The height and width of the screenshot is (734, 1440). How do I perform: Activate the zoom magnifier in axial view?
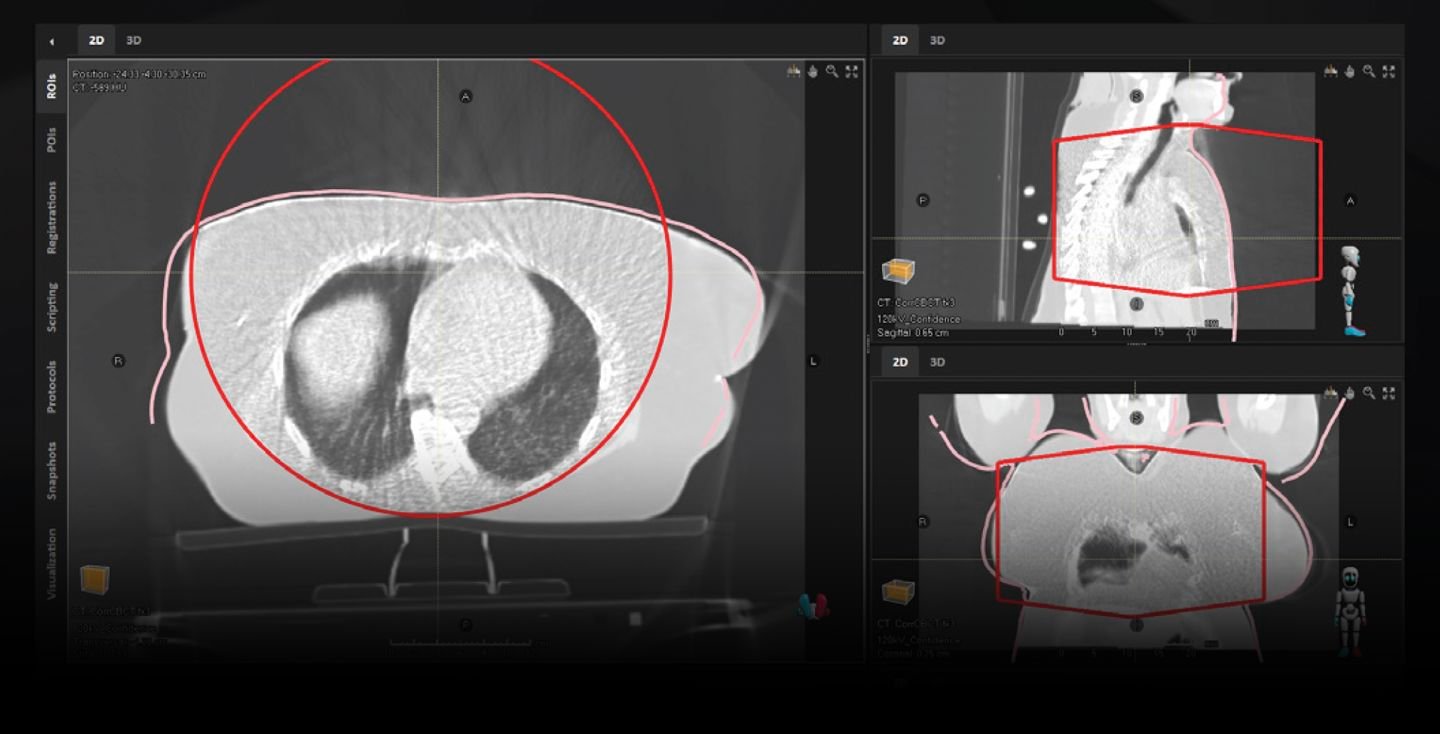[x=832, y=72]
